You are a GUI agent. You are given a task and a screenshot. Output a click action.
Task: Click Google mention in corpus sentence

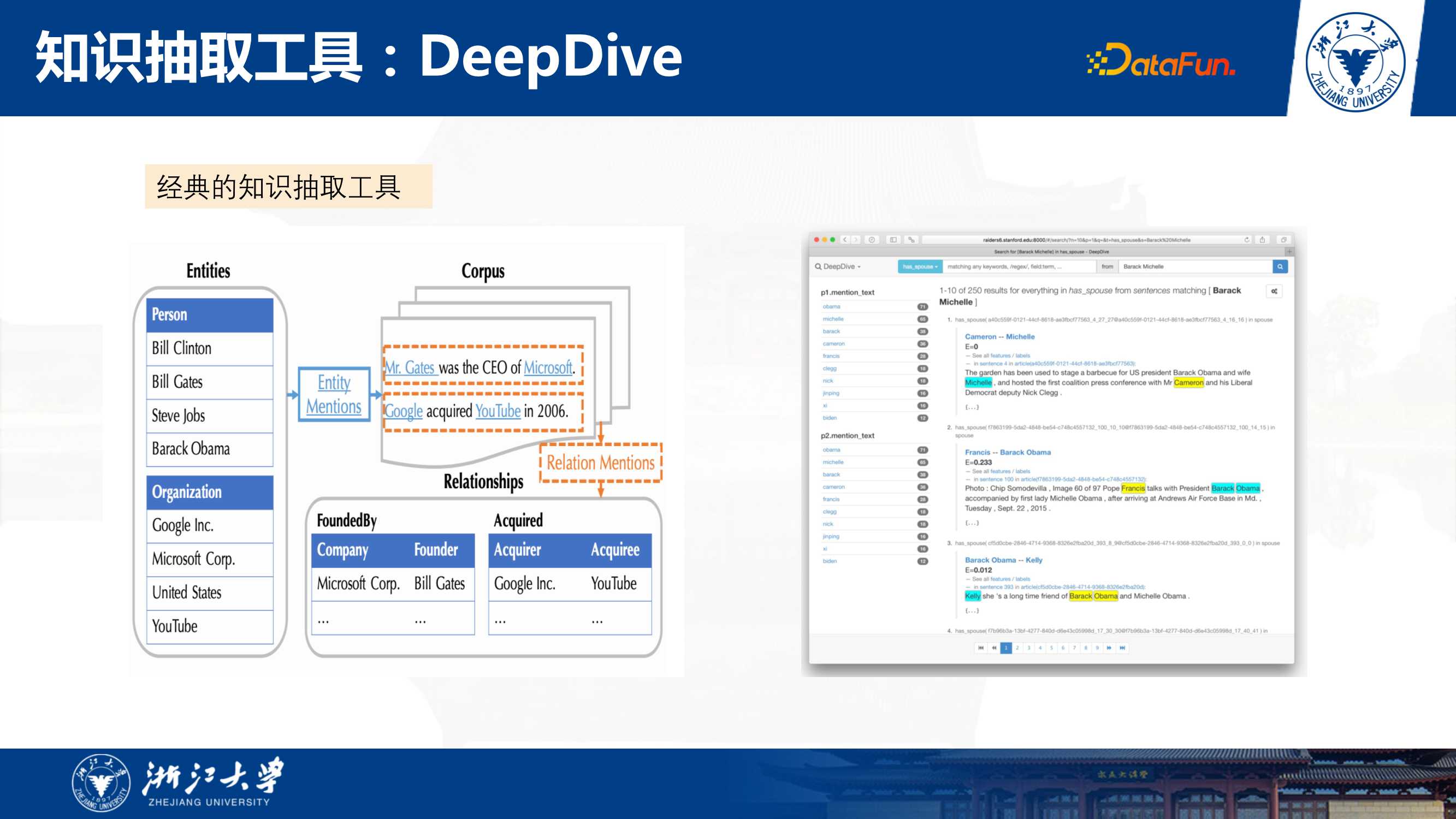404,411
